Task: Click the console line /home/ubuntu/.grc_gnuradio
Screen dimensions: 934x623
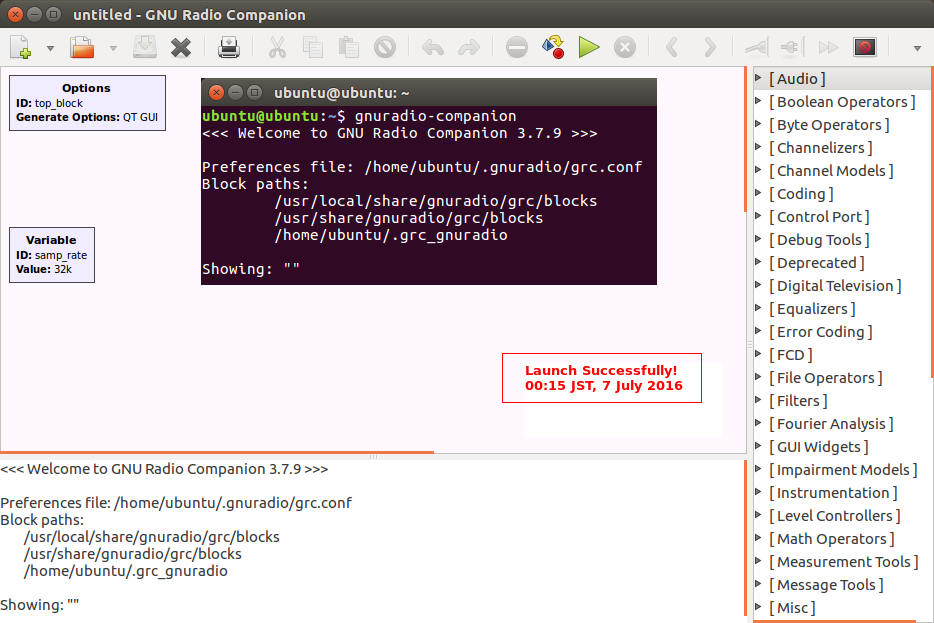Action: [x=125, y=571]
